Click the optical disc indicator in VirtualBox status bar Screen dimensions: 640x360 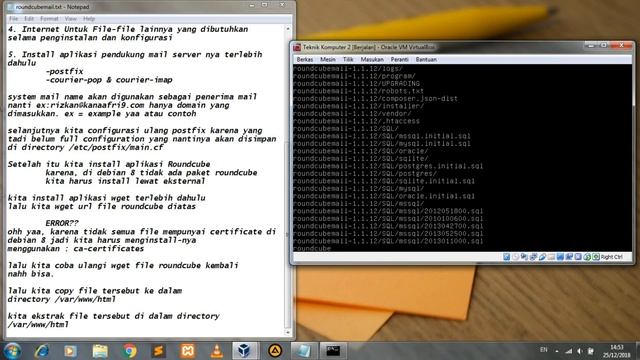click(x=516, y=257)
